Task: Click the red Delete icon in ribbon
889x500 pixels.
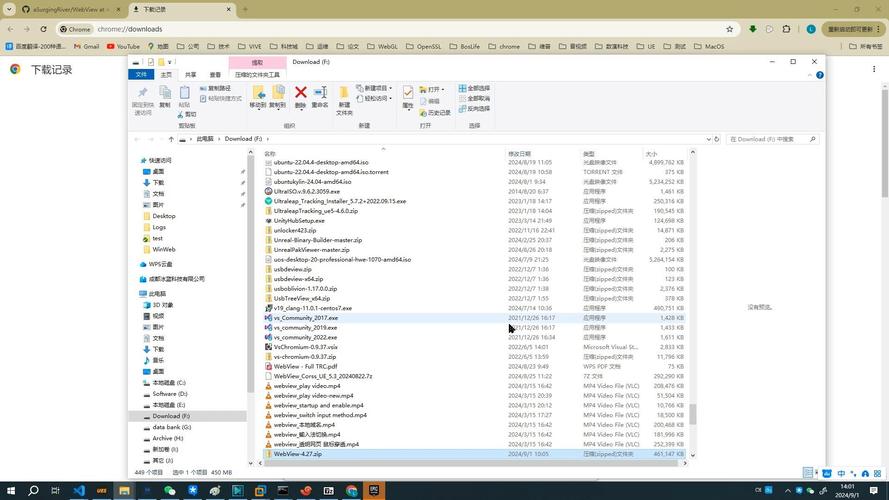Action: (300, 95)
